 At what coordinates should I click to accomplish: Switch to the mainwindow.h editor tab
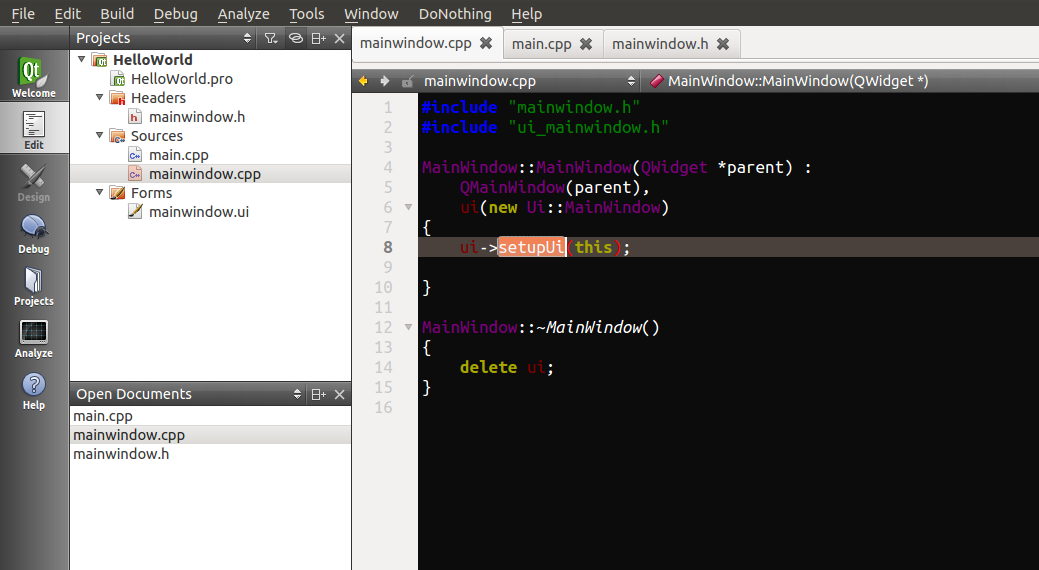point(660,43)
